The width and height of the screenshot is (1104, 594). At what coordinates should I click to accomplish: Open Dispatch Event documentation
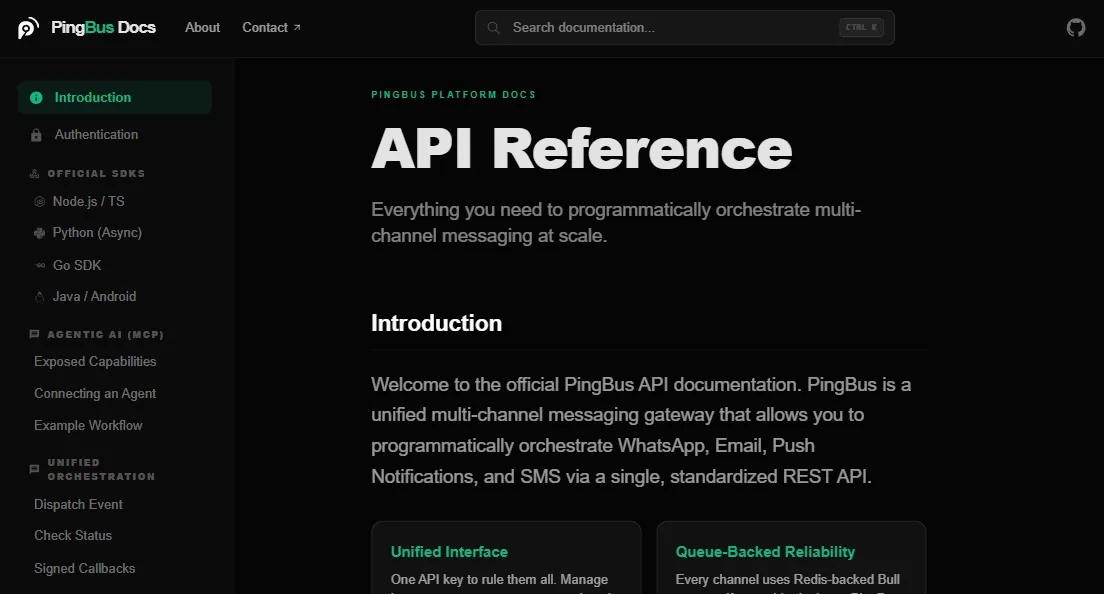point(78,505)
